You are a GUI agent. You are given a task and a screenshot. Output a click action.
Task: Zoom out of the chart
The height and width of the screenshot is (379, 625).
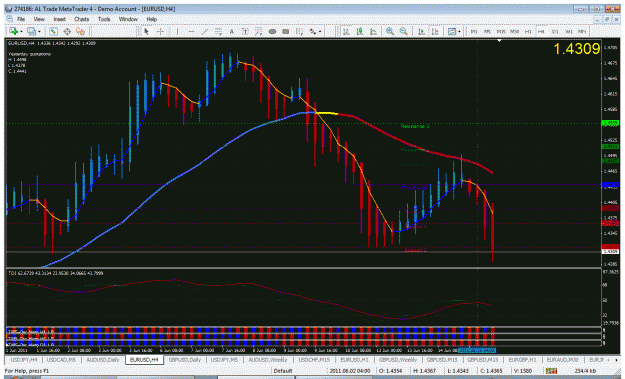coord(403,31)
